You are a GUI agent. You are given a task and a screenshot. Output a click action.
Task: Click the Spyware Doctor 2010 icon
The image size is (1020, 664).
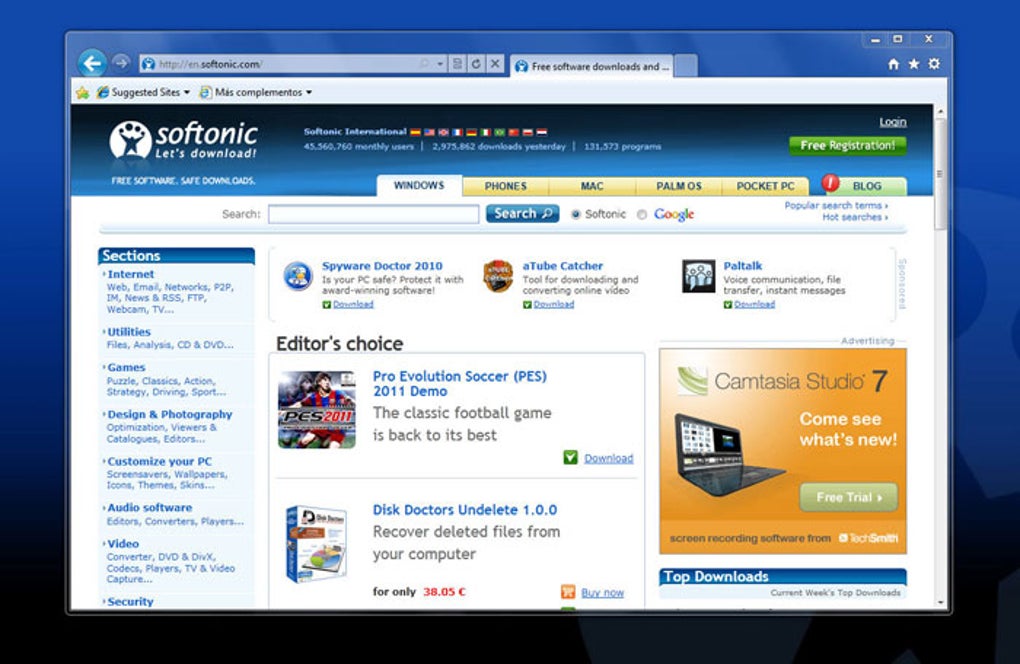pyautogui.click(x=298, y=276)
